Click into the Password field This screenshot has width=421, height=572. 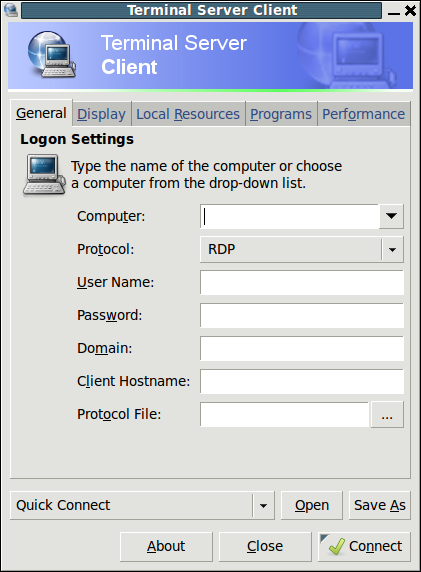(302, 316)
